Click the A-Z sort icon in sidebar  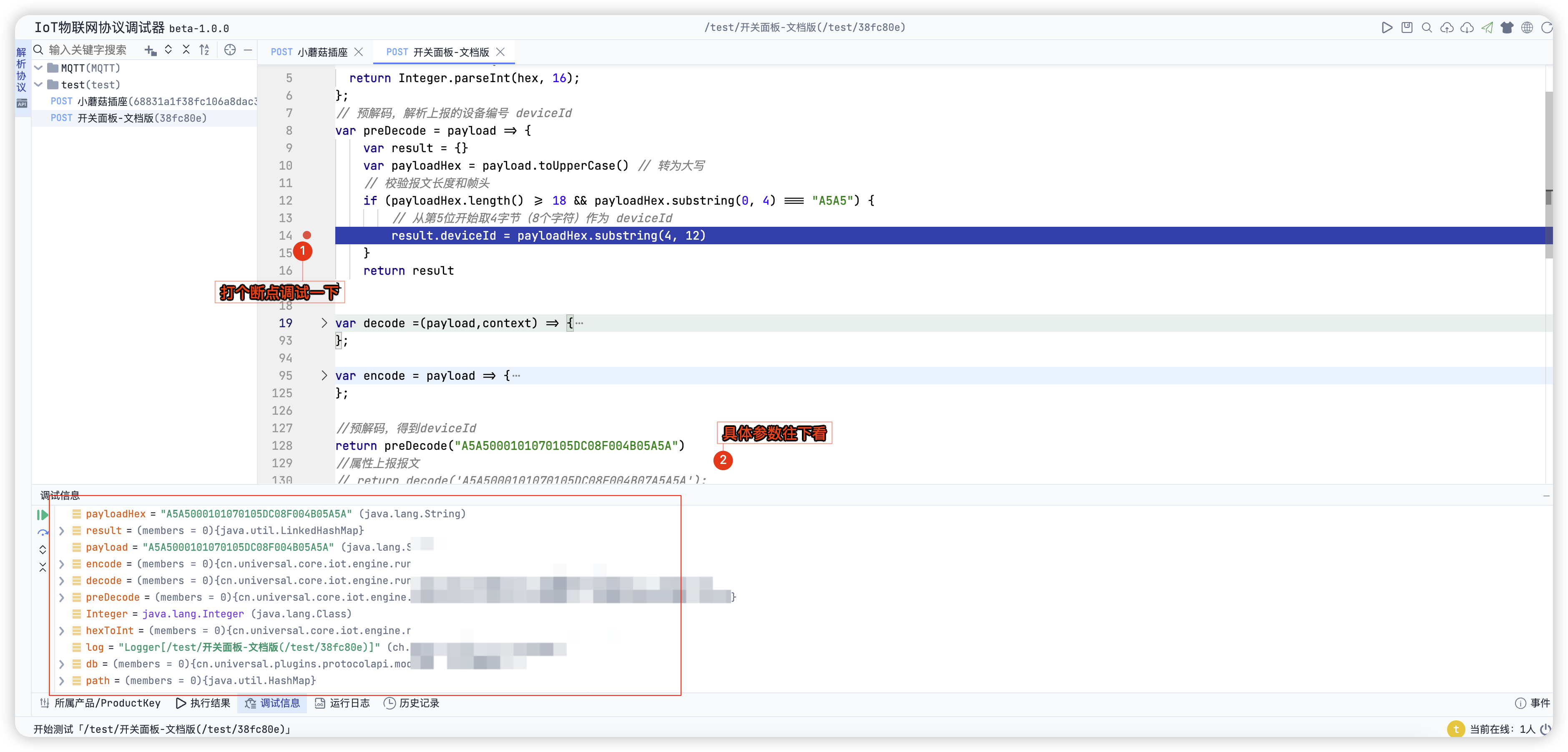pos(204,50)
